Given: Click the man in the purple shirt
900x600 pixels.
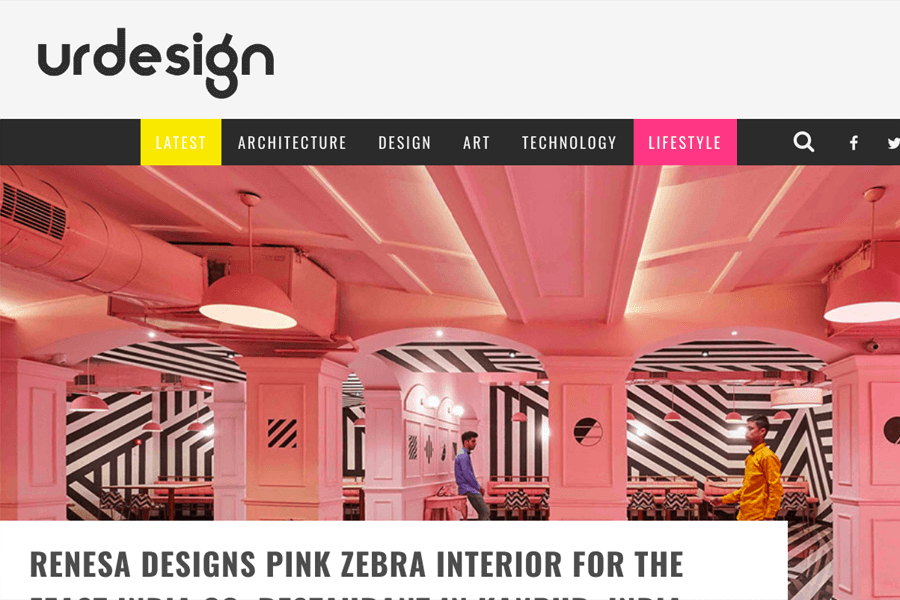Looking at the screenshot, I should coord(472,475).
